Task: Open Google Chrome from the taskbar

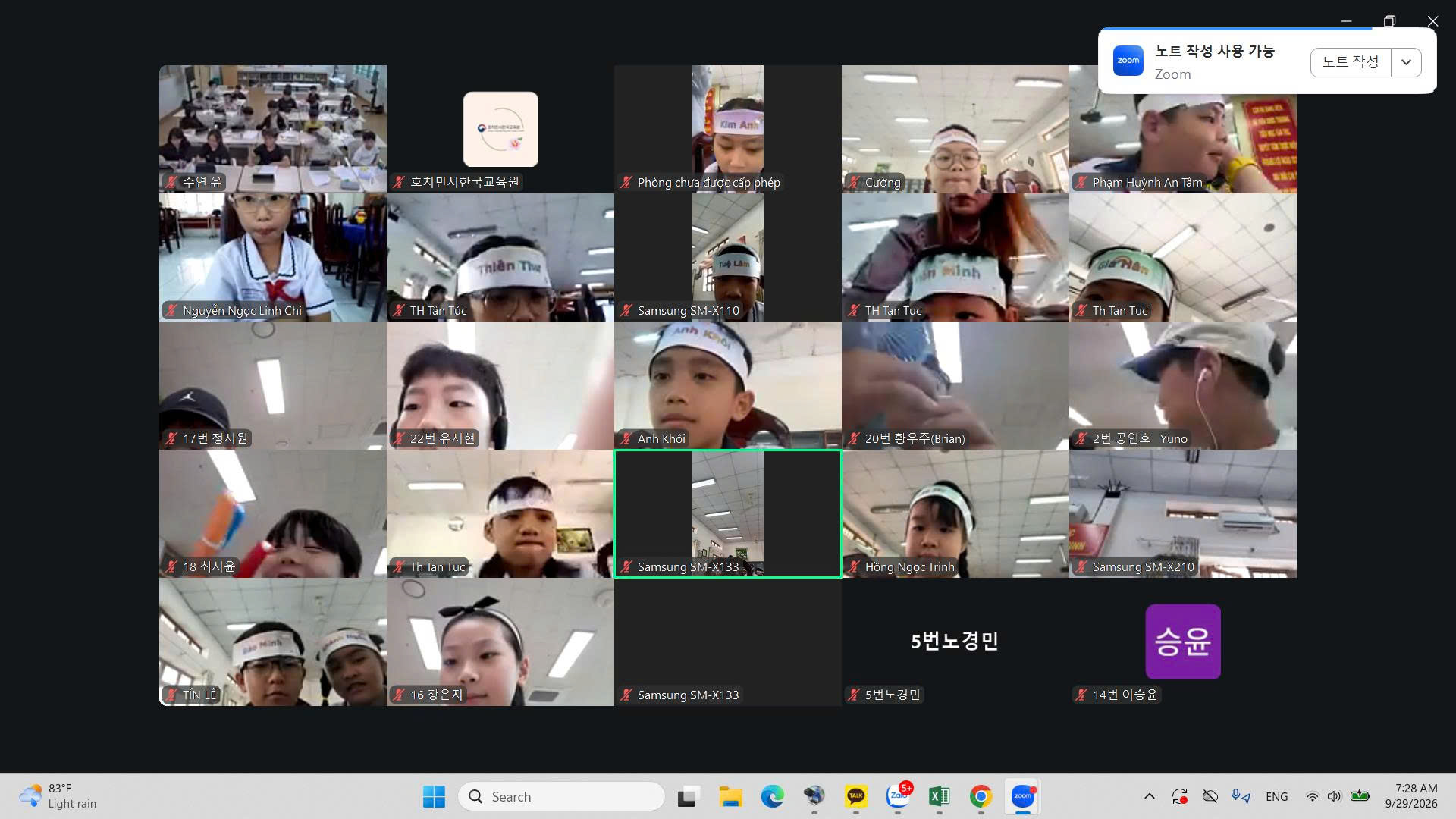Action: tap(981, 796)
